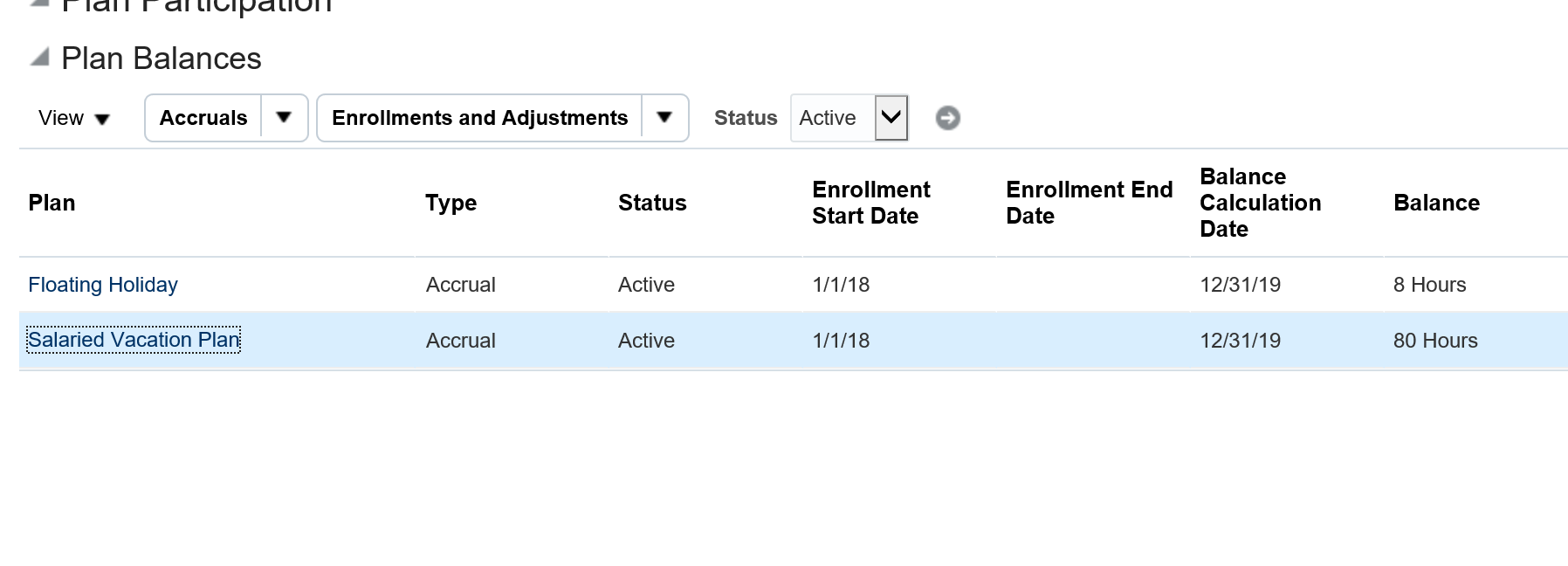Click the go arrow next to Status filter
This screenshot has height=566, width=1568.
click(x=948, y=117)
